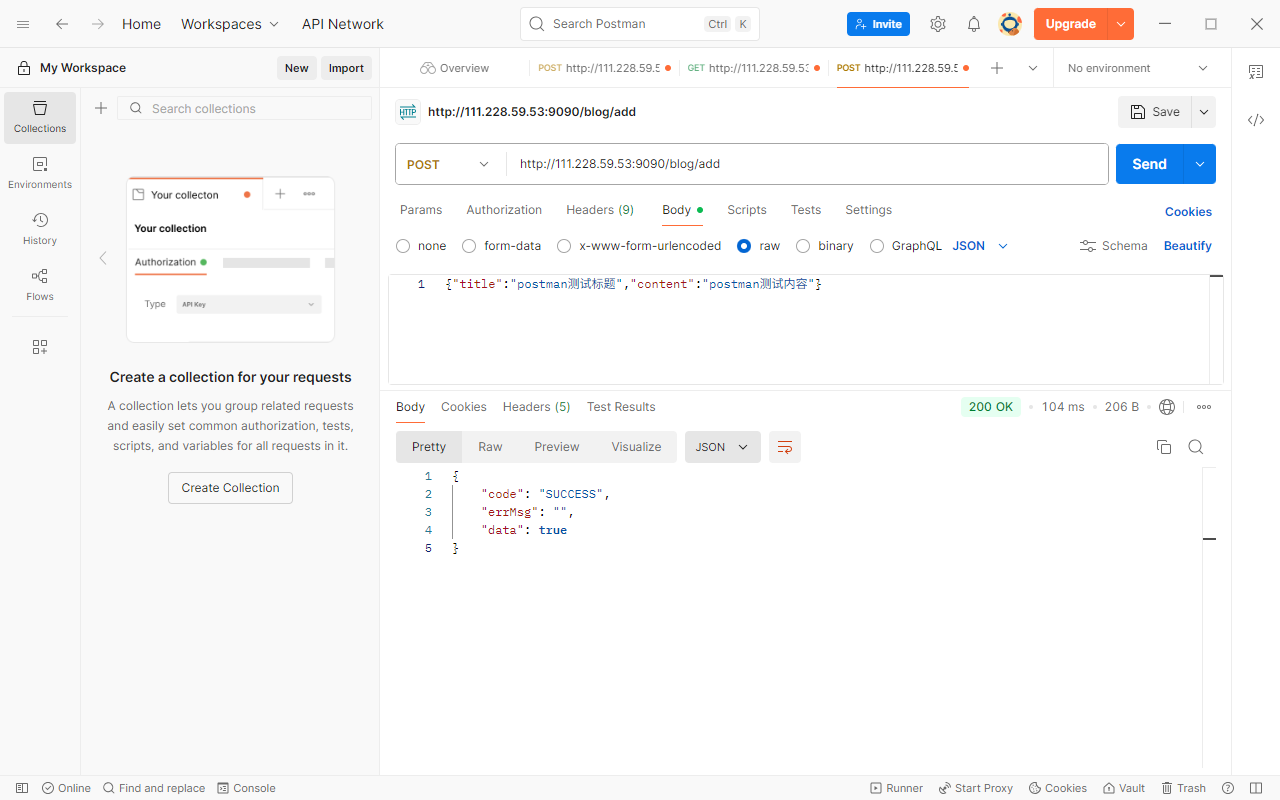Show the open tabs list chevron
Screen dimensions: 1280x800
click(1033, 68)
